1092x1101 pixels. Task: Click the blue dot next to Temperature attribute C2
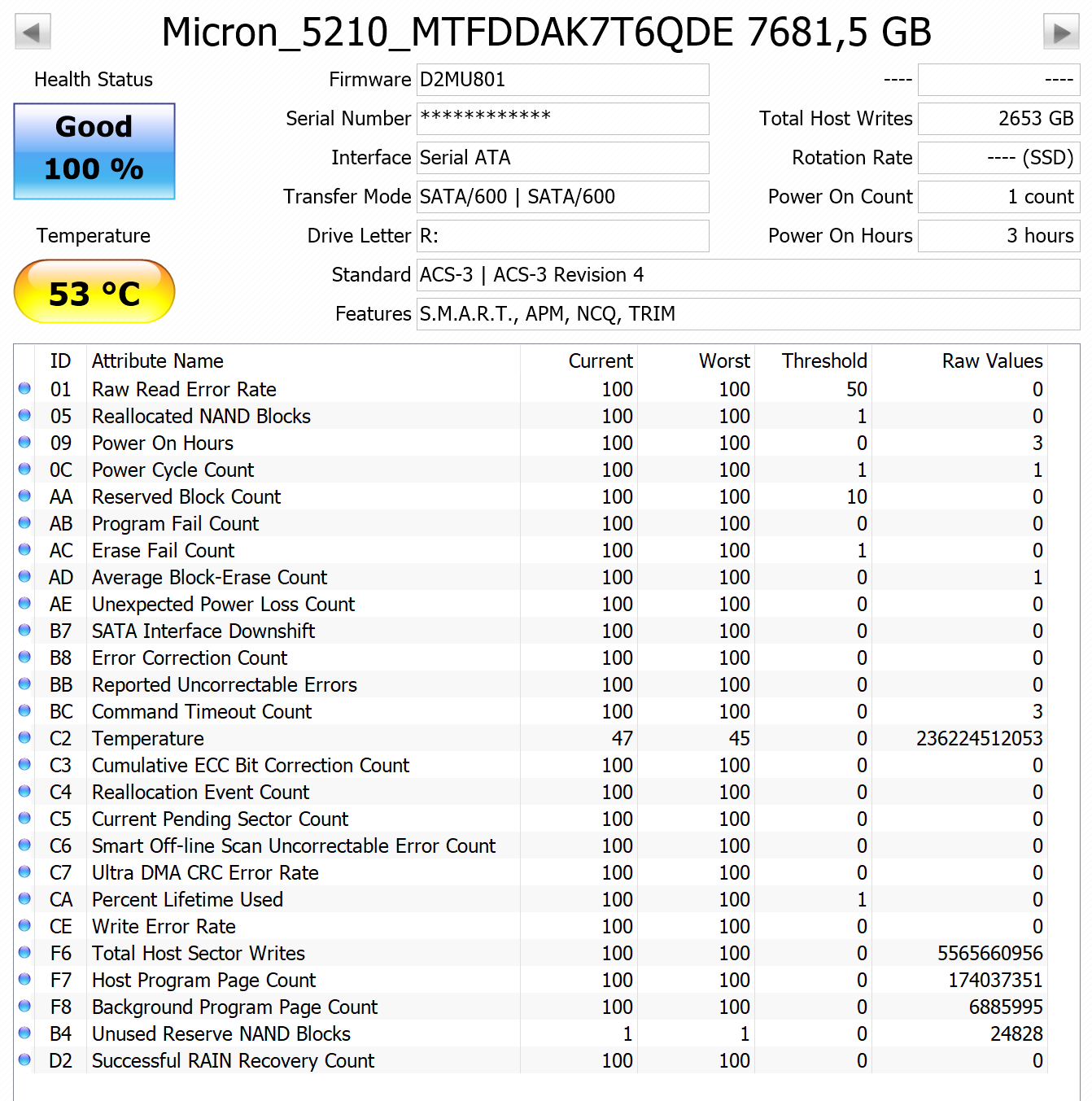tap(24, 737)
